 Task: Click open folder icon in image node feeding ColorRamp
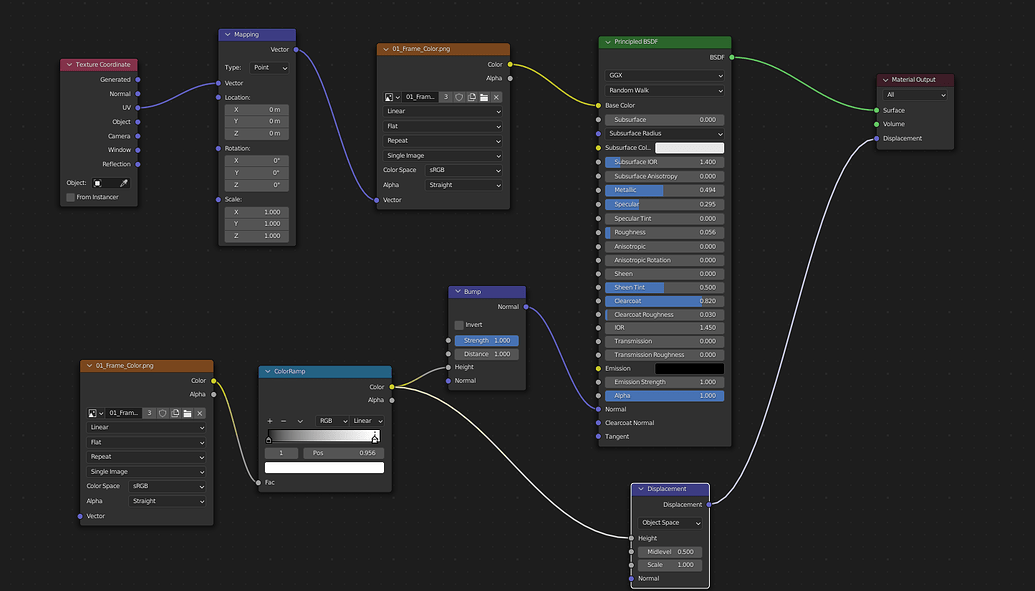pyautogui.click(x=187, y=413)
